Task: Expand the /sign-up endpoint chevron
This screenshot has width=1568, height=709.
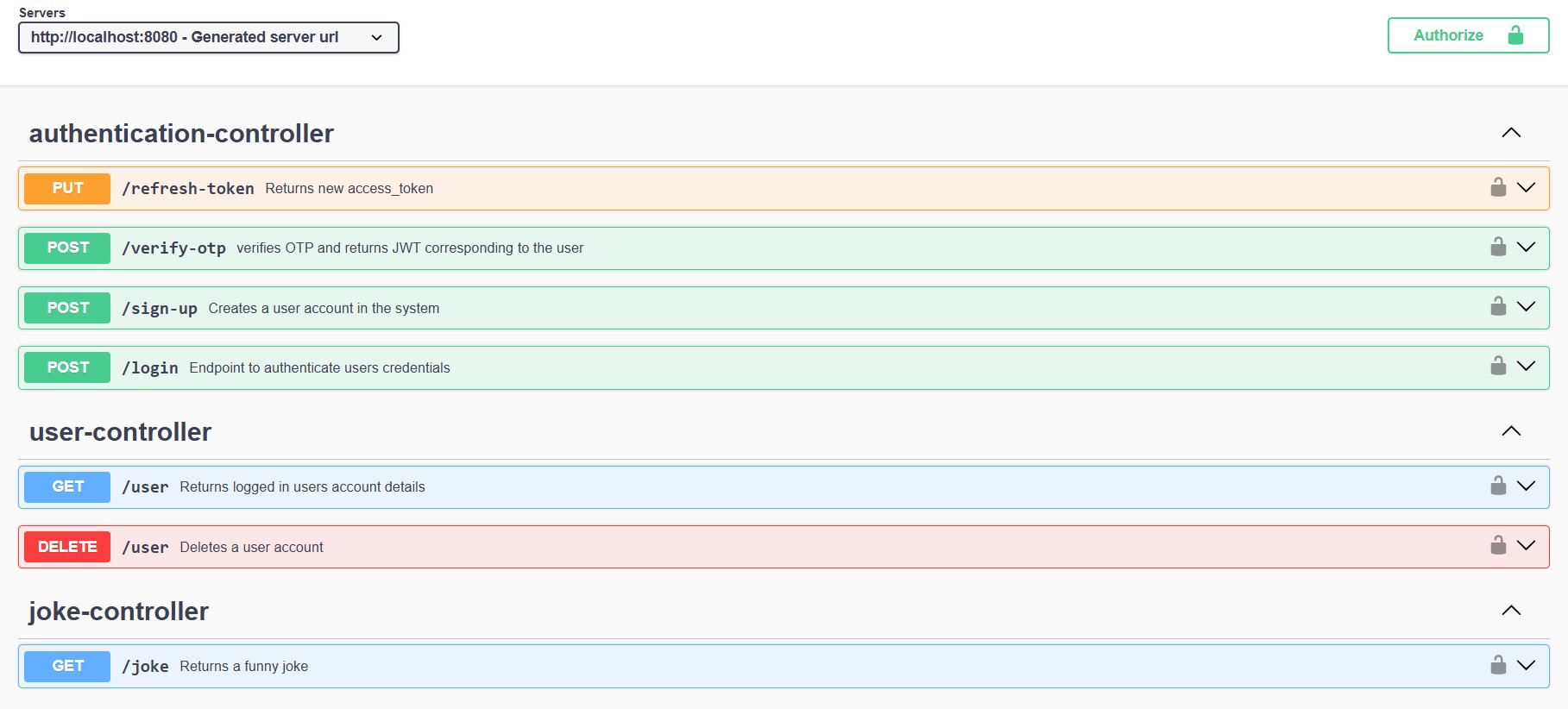Action: pos(1526,306)
